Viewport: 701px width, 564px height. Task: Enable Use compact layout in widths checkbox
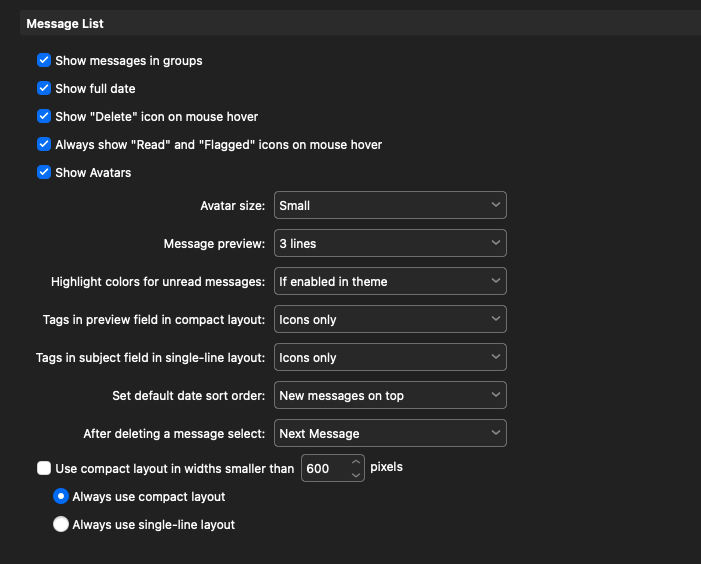tap(44, 467)
